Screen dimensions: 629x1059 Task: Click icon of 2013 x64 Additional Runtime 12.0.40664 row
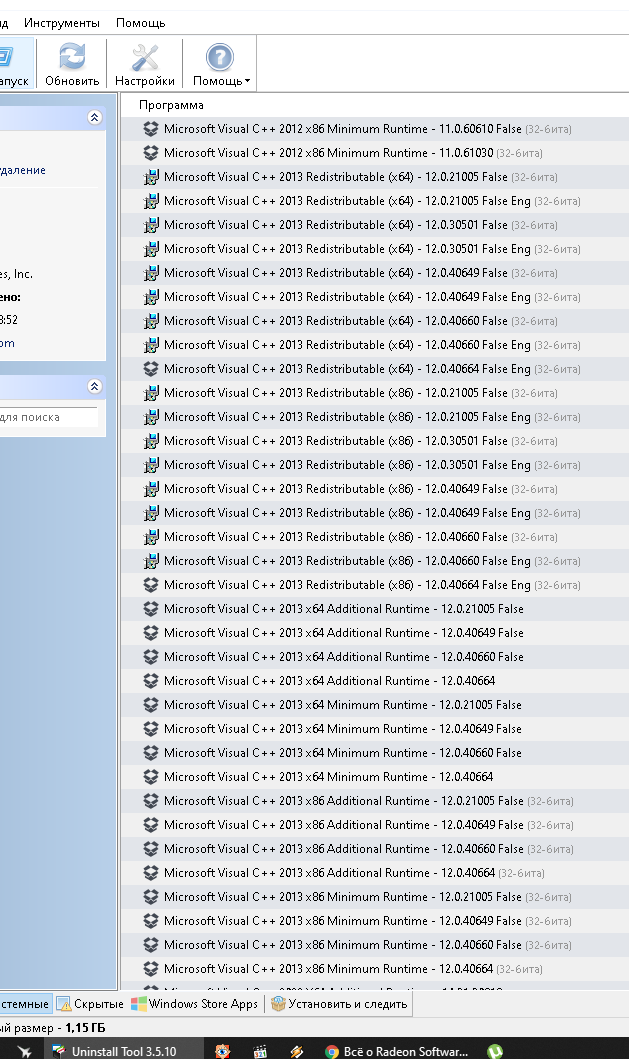tap(151, 681)
